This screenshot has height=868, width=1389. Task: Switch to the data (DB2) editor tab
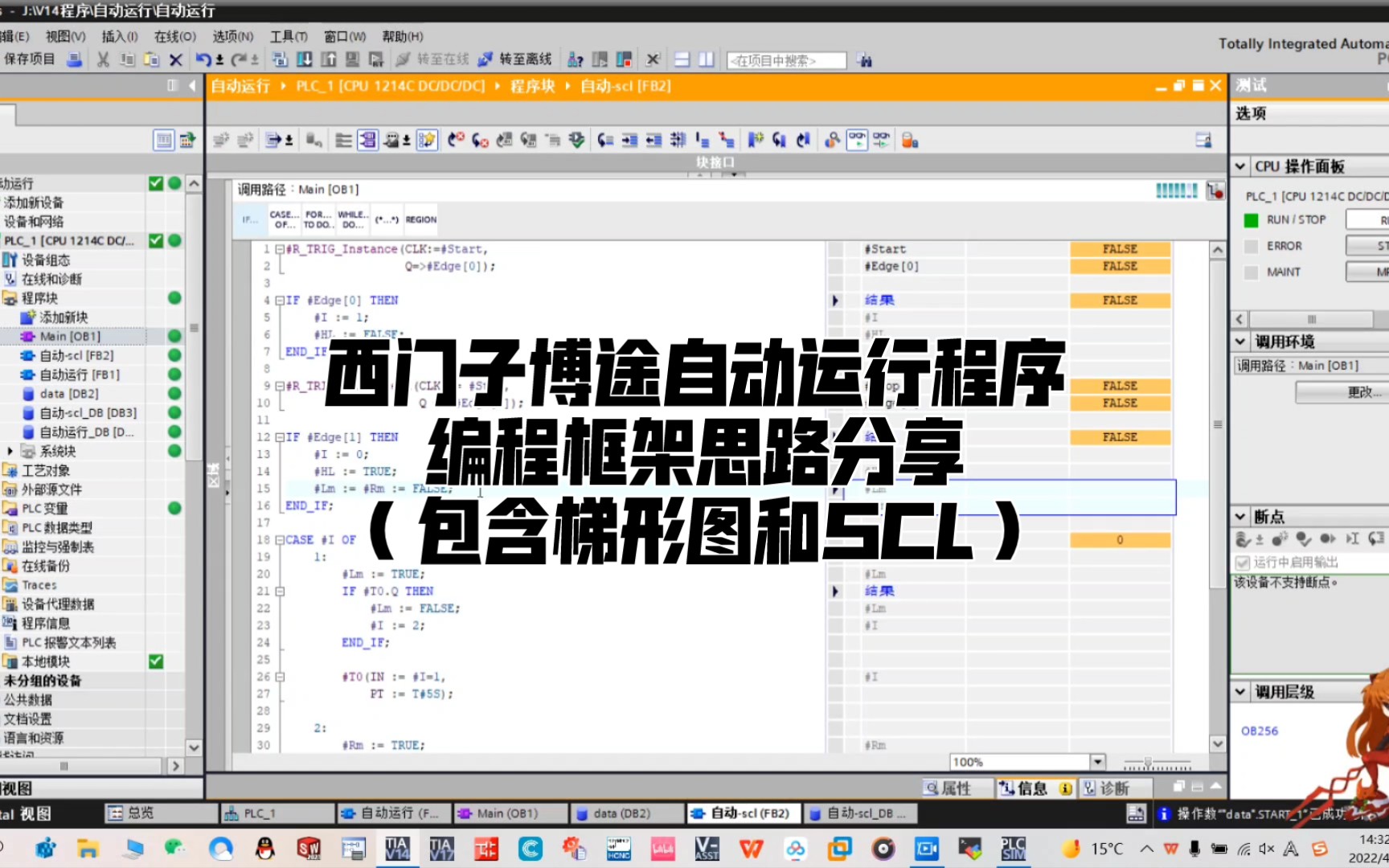[x=628, y=813]
